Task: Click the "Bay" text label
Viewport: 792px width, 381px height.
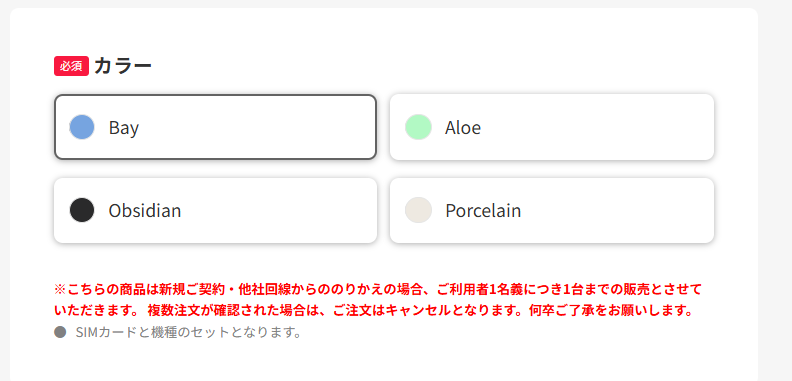Action: 124,128
